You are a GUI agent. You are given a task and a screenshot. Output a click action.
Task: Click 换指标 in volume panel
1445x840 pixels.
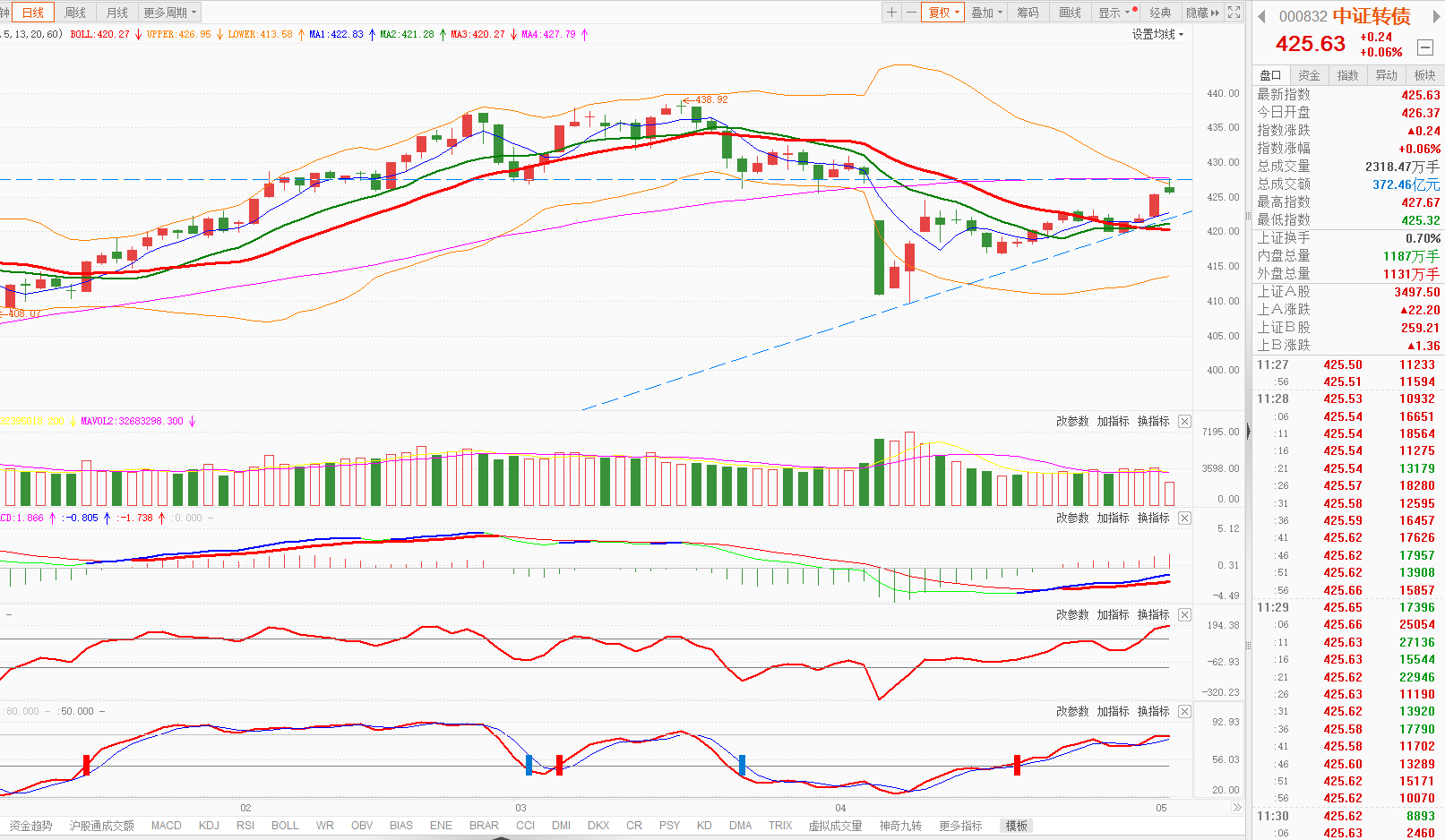(1153, 421)
